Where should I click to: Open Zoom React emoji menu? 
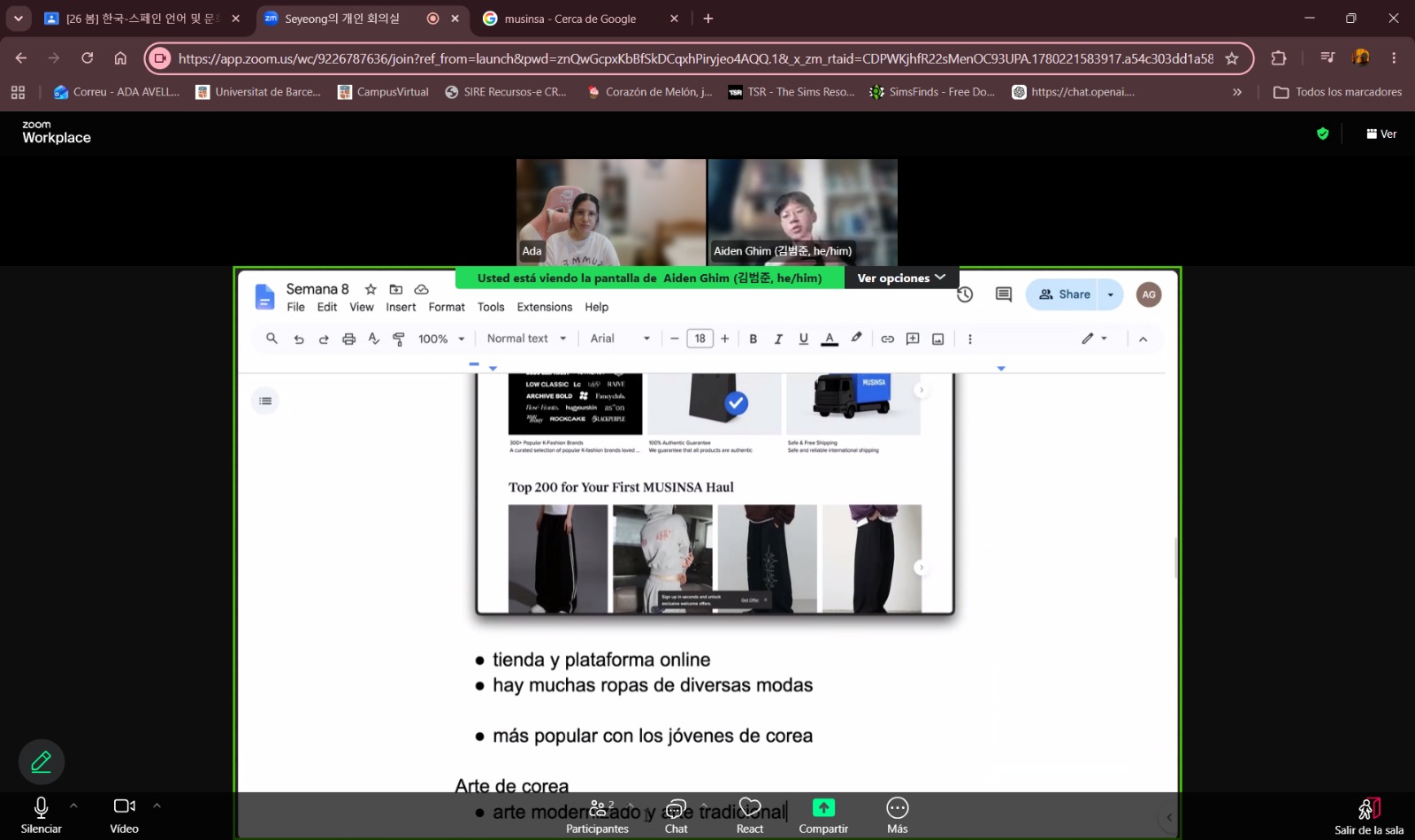[750, 815]
